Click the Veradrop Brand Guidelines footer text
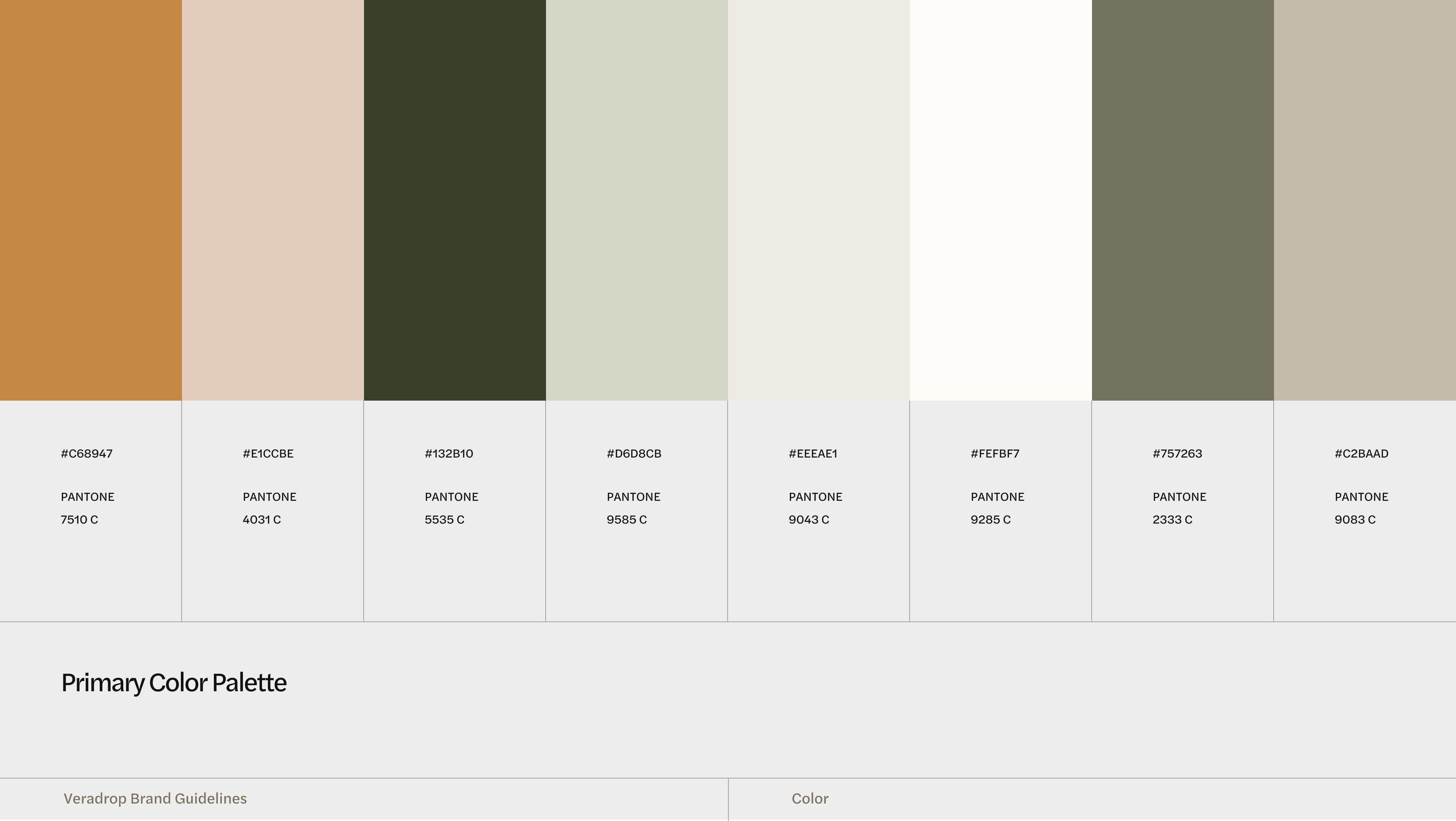This screenshot has height=821, width=1456. pos(155,798)
